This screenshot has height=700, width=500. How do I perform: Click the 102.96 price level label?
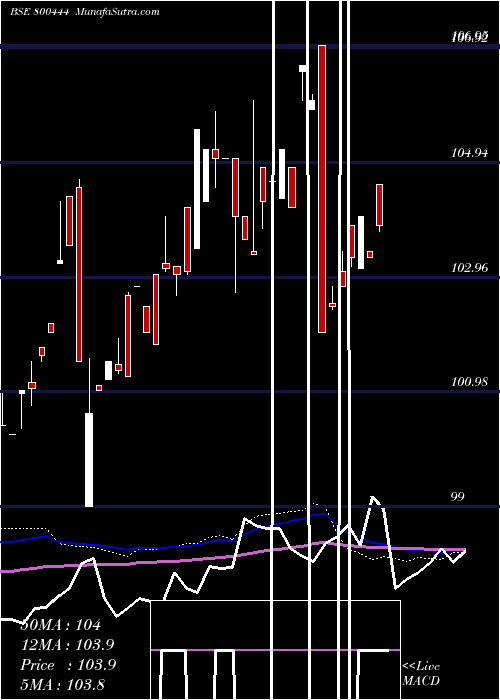click(470, 268)
